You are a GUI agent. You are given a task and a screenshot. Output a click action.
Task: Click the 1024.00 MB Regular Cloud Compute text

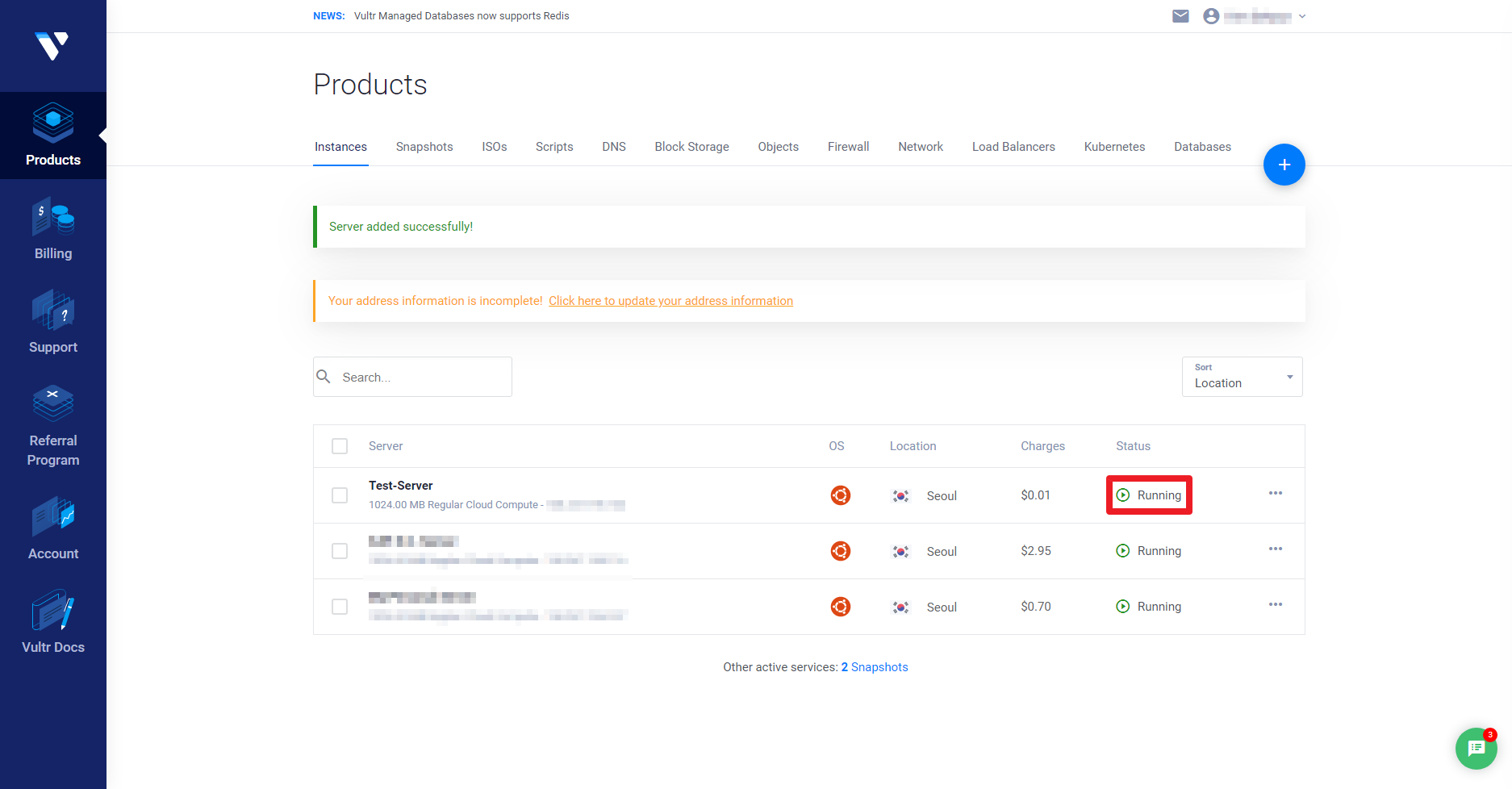point(453,505)
